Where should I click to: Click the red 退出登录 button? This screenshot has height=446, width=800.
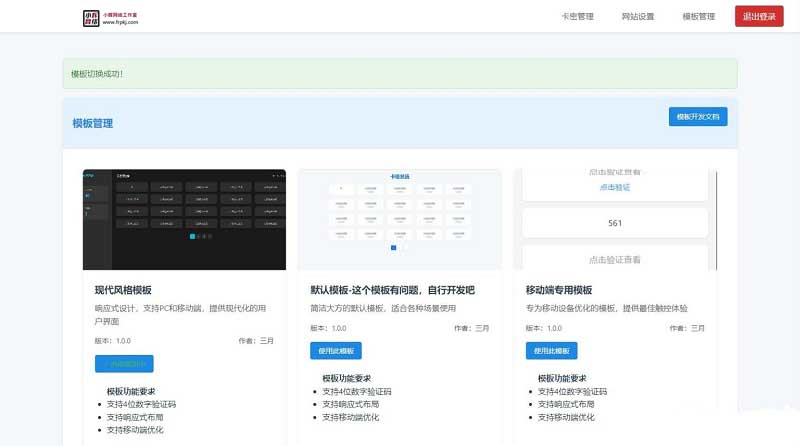point(759,16)
